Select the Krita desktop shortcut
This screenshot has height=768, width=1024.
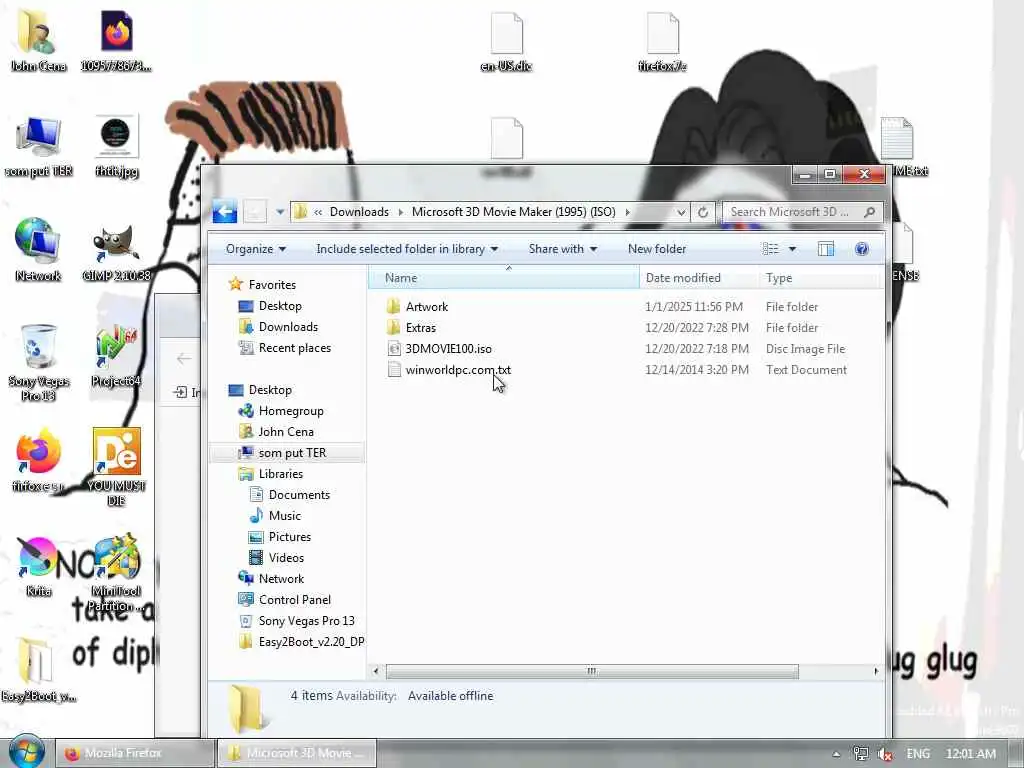click(38, 567)
